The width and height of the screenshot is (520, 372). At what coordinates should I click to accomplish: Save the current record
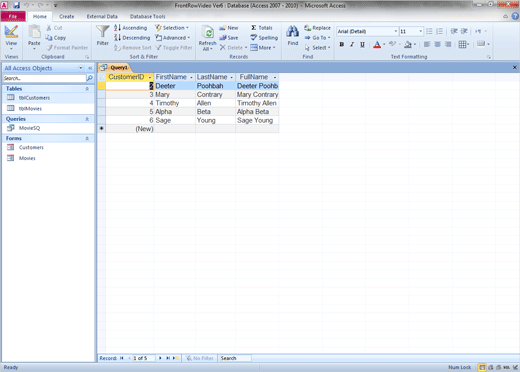click(229, 38)
